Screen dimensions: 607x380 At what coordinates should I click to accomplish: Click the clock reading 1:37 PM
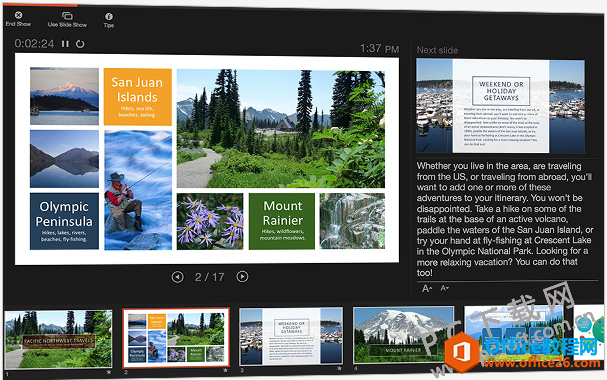[379, 48]
